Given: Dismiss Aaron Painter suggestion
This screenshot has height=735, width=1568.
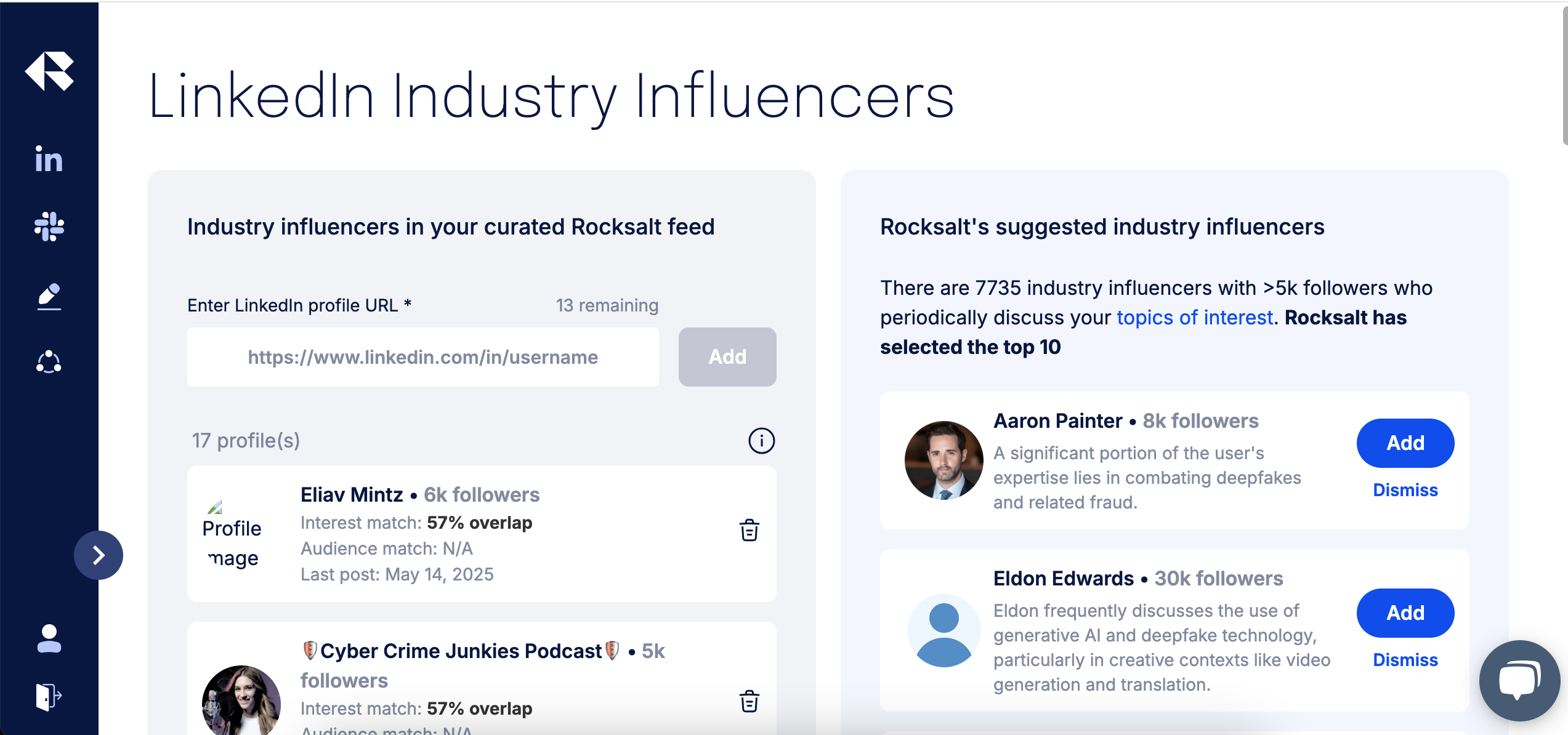Looking at the screenshot, I should [1405, 490].
